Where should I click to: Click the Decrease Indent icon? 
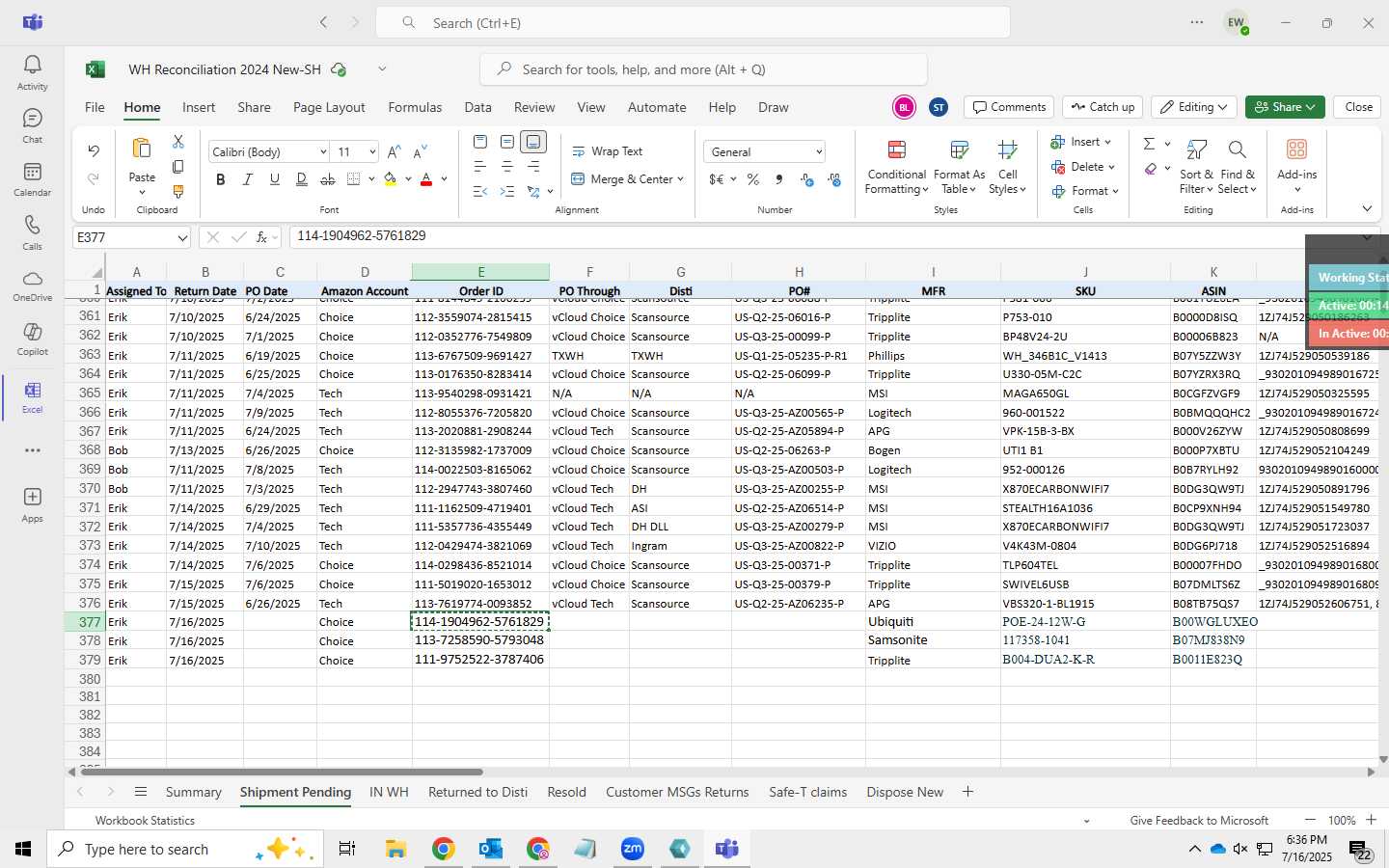pyautogui.click(x=480, y=192)
